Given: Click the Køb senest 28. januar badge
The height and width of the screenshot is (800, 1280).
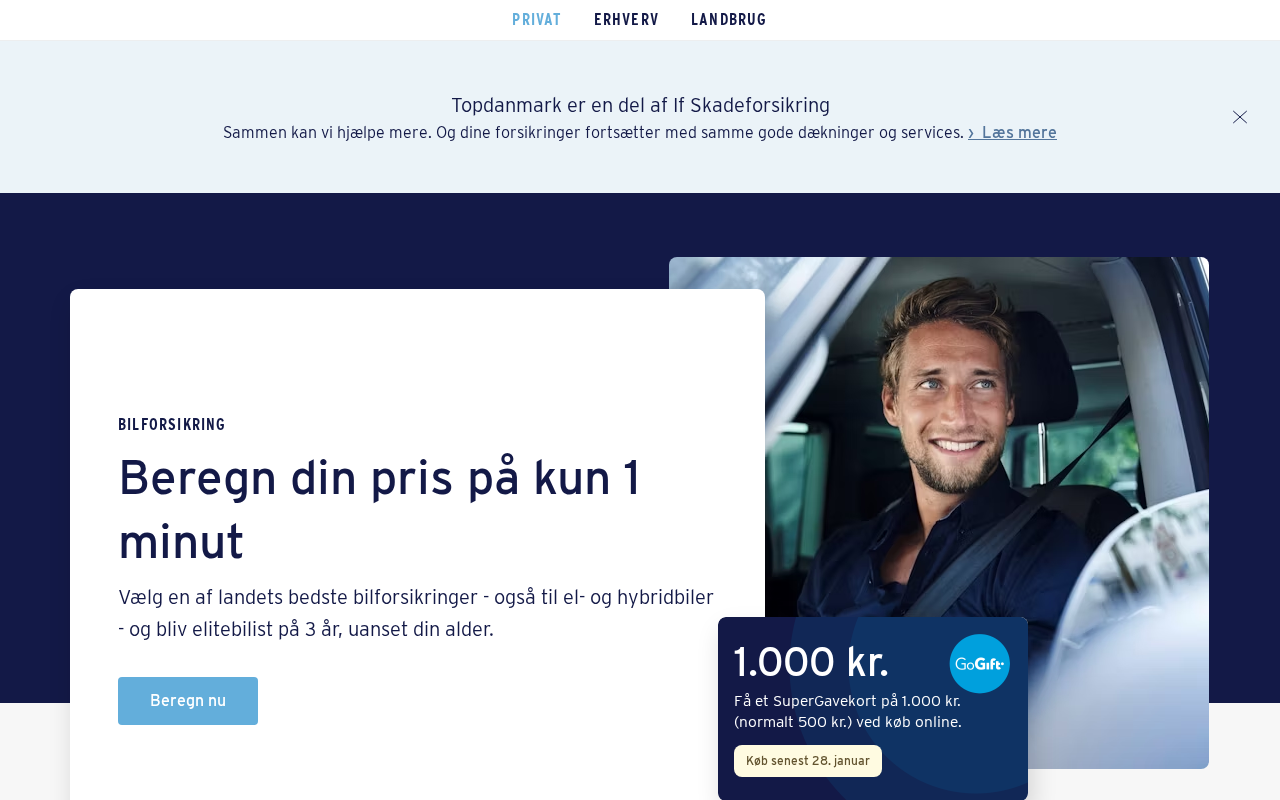Looking at the screenshot, I should click(x=808, y=761).
